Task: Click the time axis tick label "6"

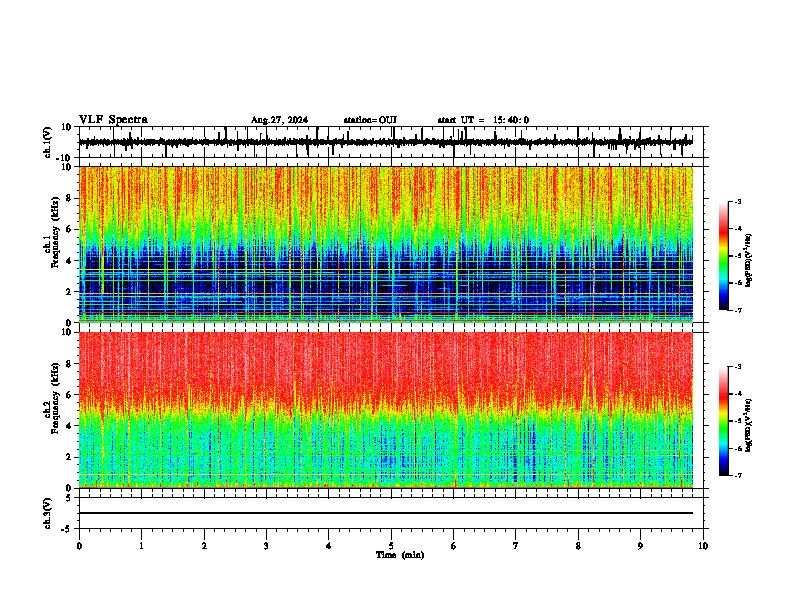Action: pyautogui.click(x=454, y=546)
